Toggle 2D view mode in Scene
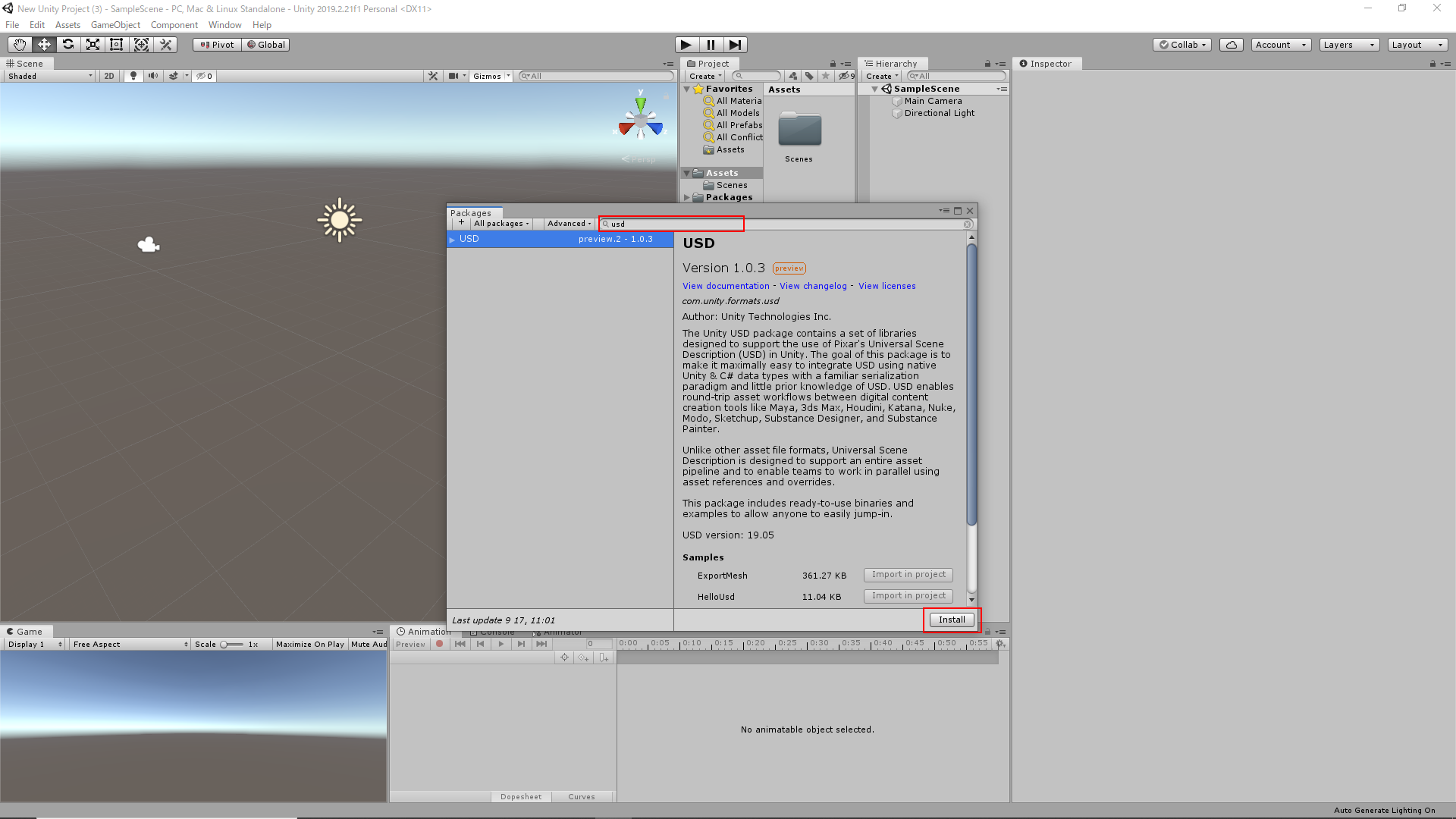Image resolution: width=1456 pixels, height=819 pixels. click(x=109, y=76)
